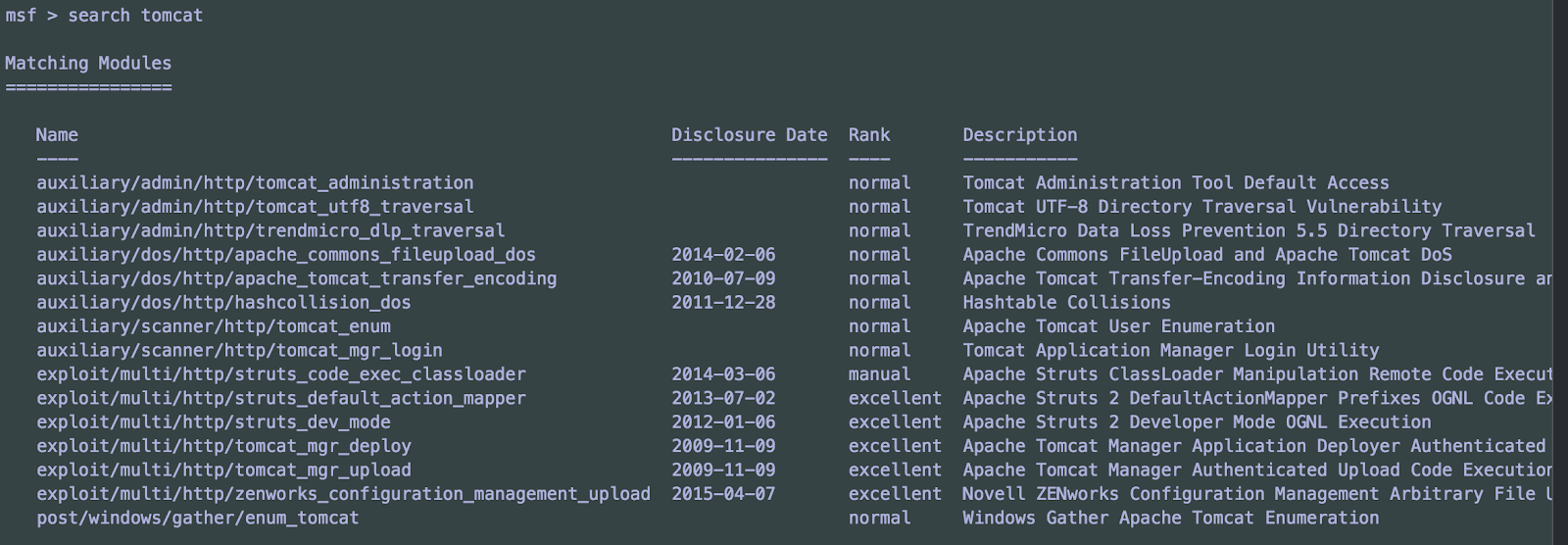
Task: Click the 'search tomcat' command text
Action: (x=135, y=16)
